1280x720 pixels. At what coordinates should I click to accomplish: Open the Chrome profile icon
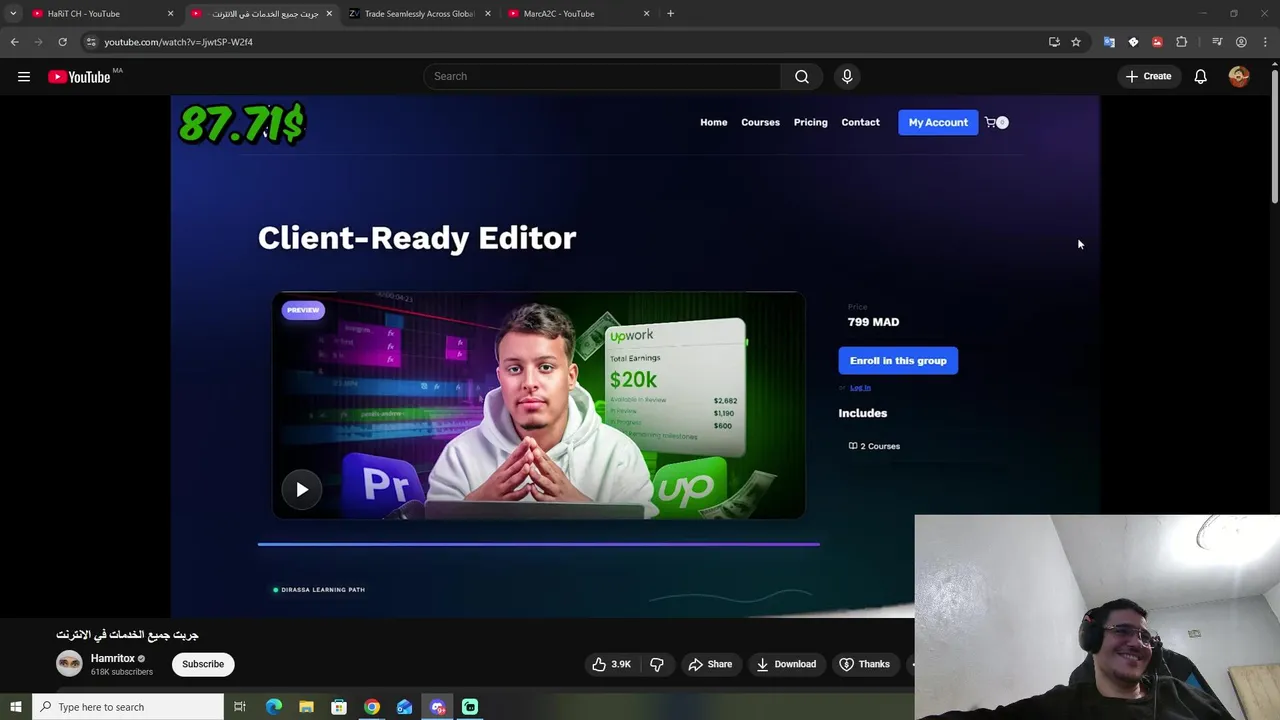tap(1241, 42)
